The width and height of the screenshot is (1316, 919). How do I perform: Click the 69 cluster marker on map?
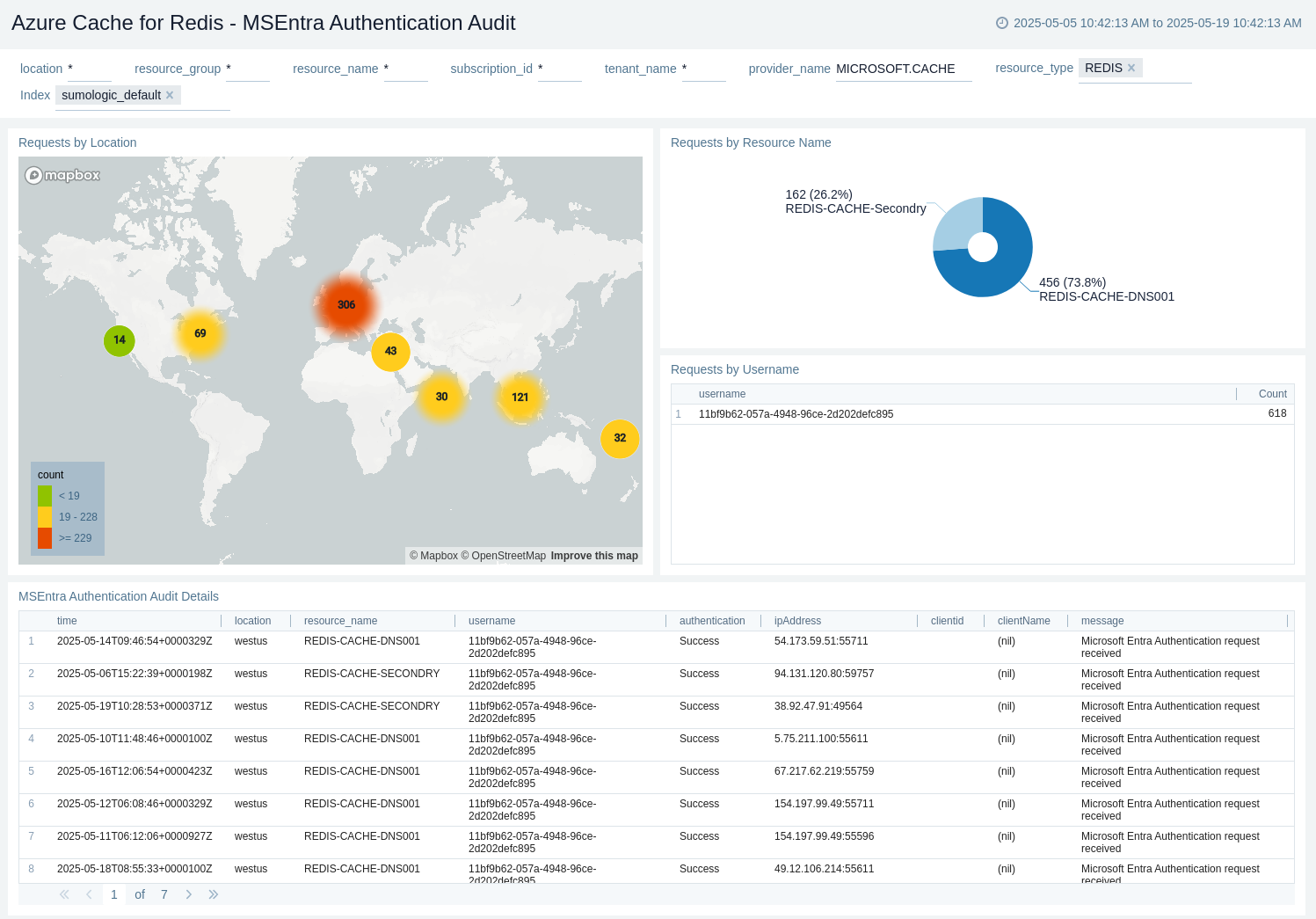click(200, 333)
